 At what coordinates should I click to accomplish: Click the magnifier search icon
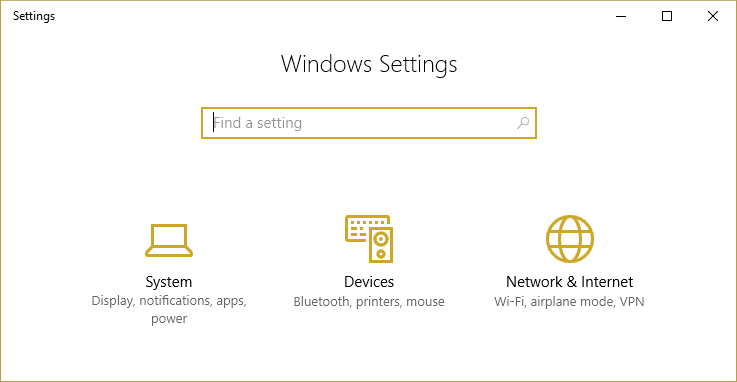pyautogui.click(x=523, y=123)
